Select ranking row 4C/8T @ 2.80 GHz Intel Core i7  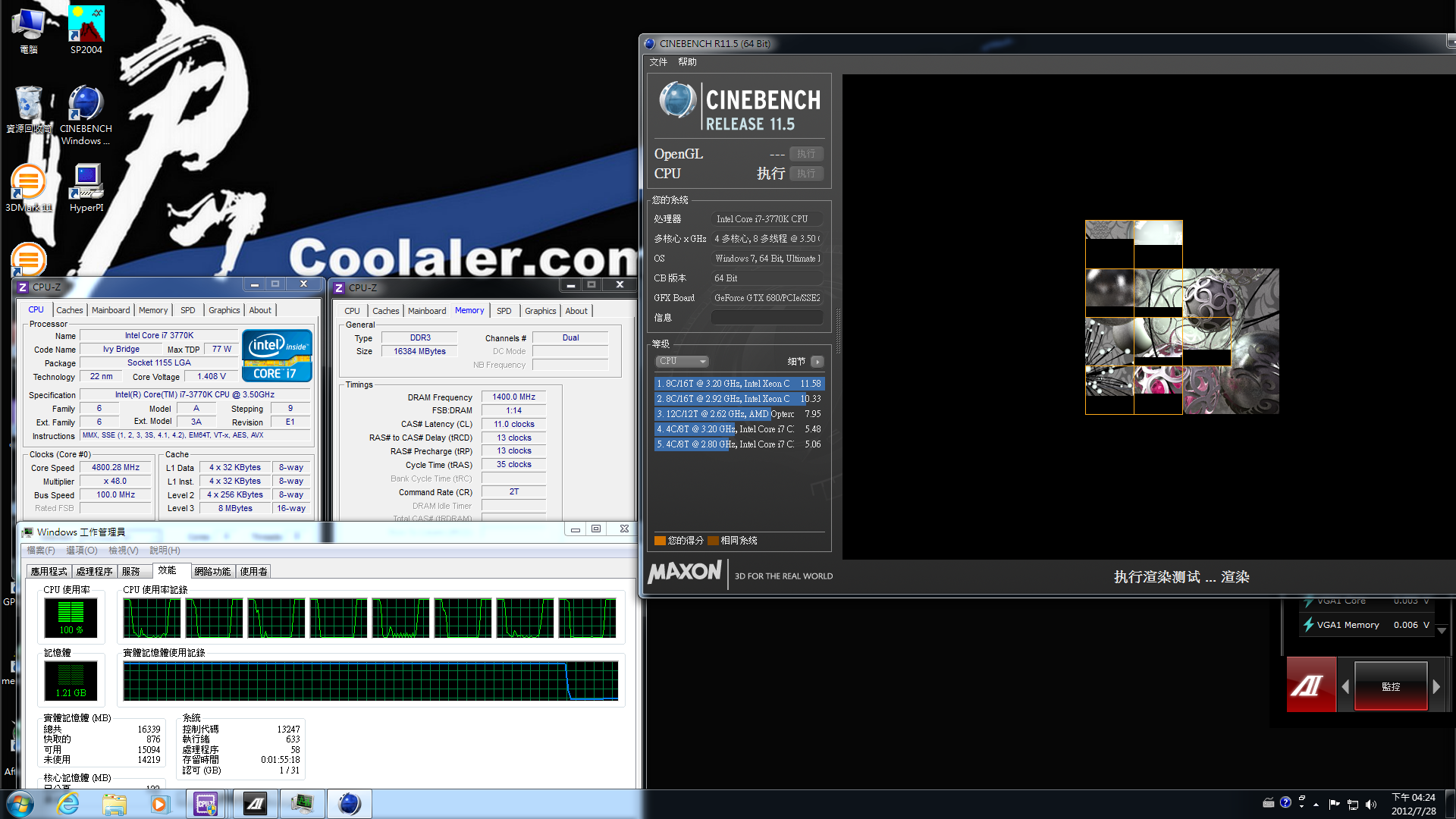[x=739, y=444]
